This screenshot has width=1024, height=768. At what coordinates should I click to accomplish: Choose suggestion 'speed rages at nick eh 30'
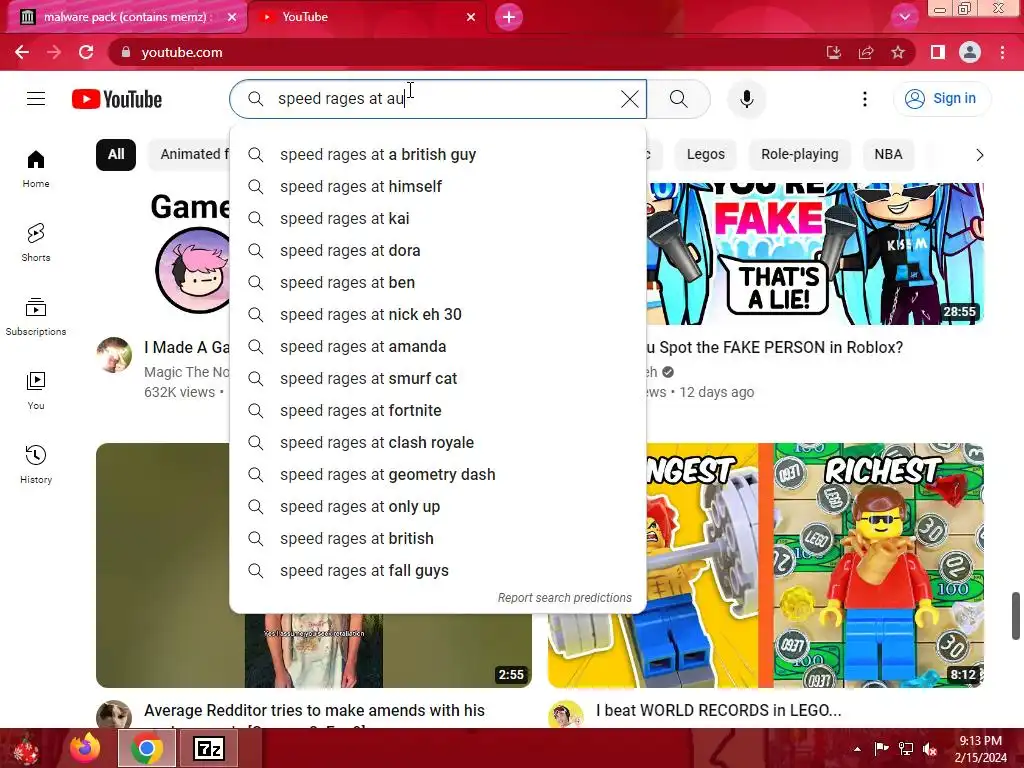pos(438,315)
